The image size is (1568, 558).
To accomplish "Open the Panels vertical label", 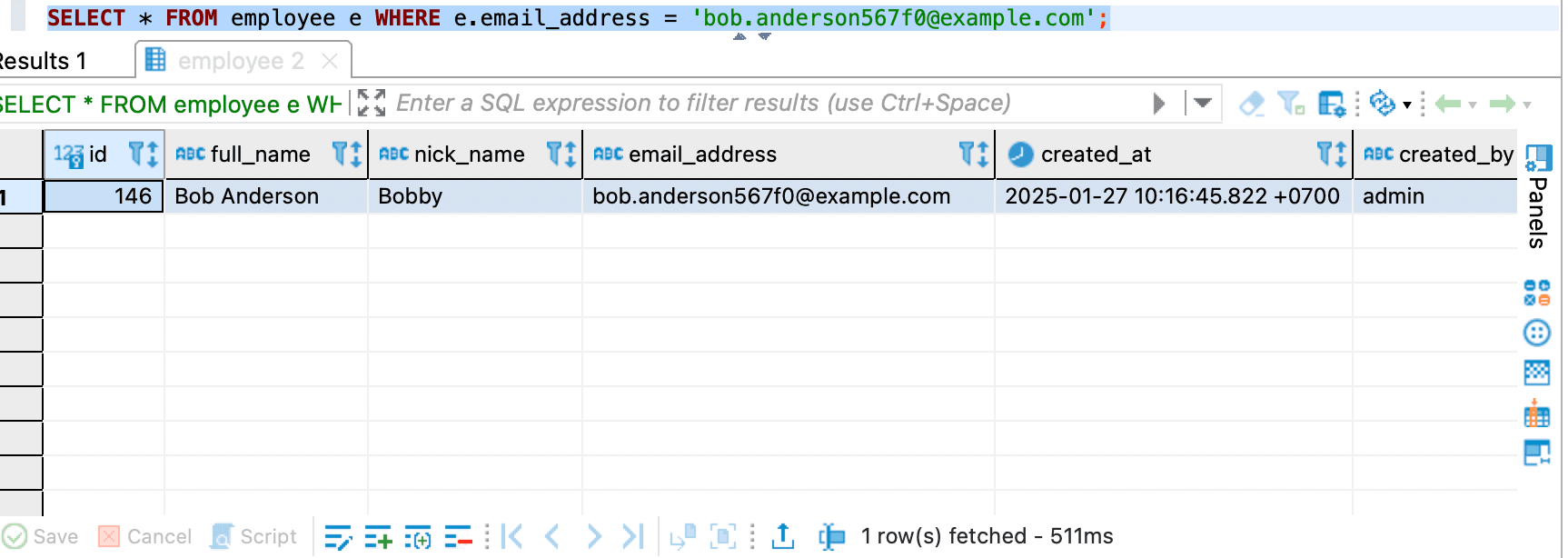I will point(1537,213).
